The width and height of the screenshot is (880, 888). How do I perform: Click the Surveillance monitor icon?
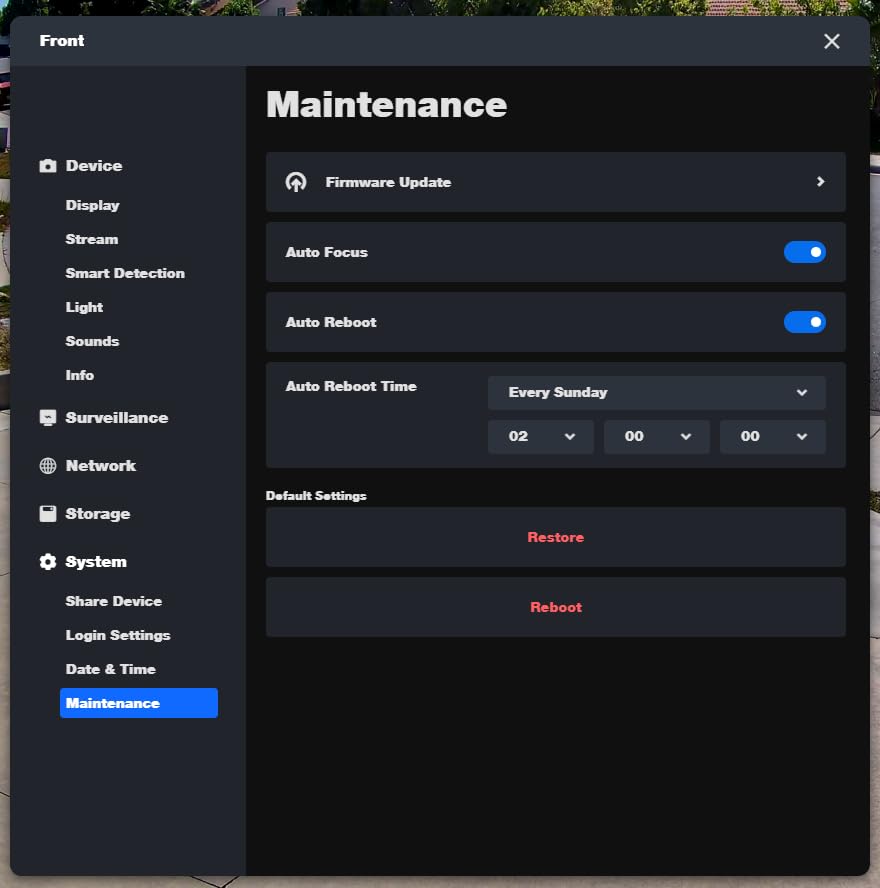point(48,418)
